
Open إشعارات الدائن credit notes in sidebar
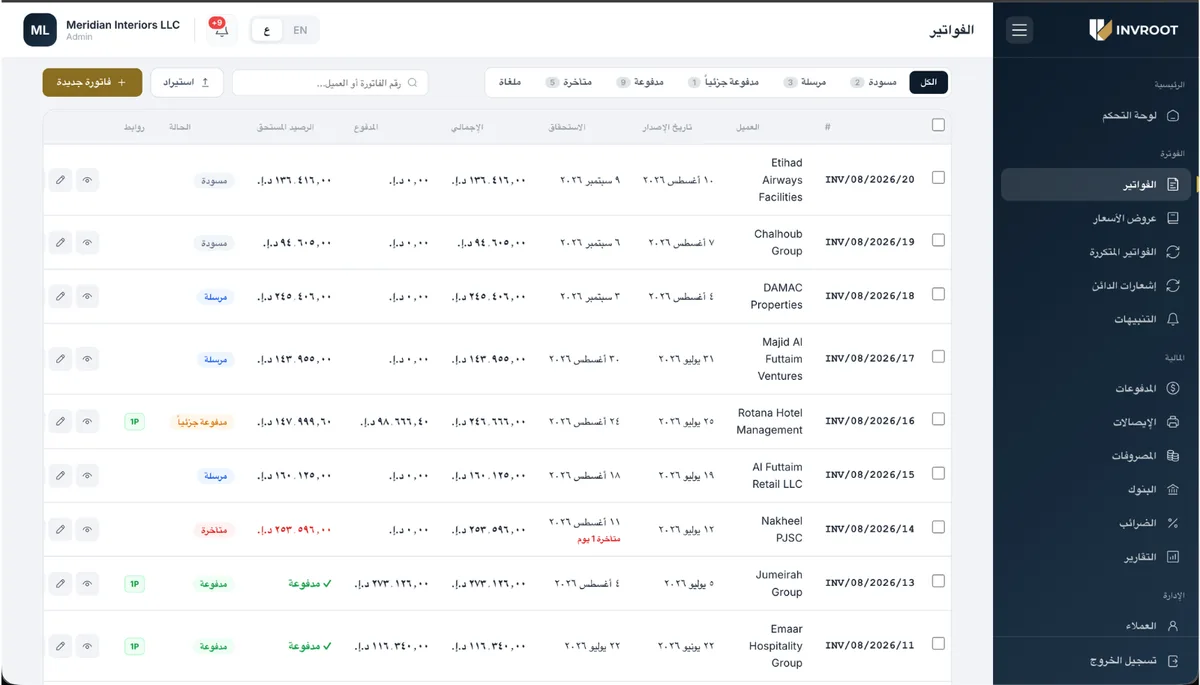[x=1097, y=286]
